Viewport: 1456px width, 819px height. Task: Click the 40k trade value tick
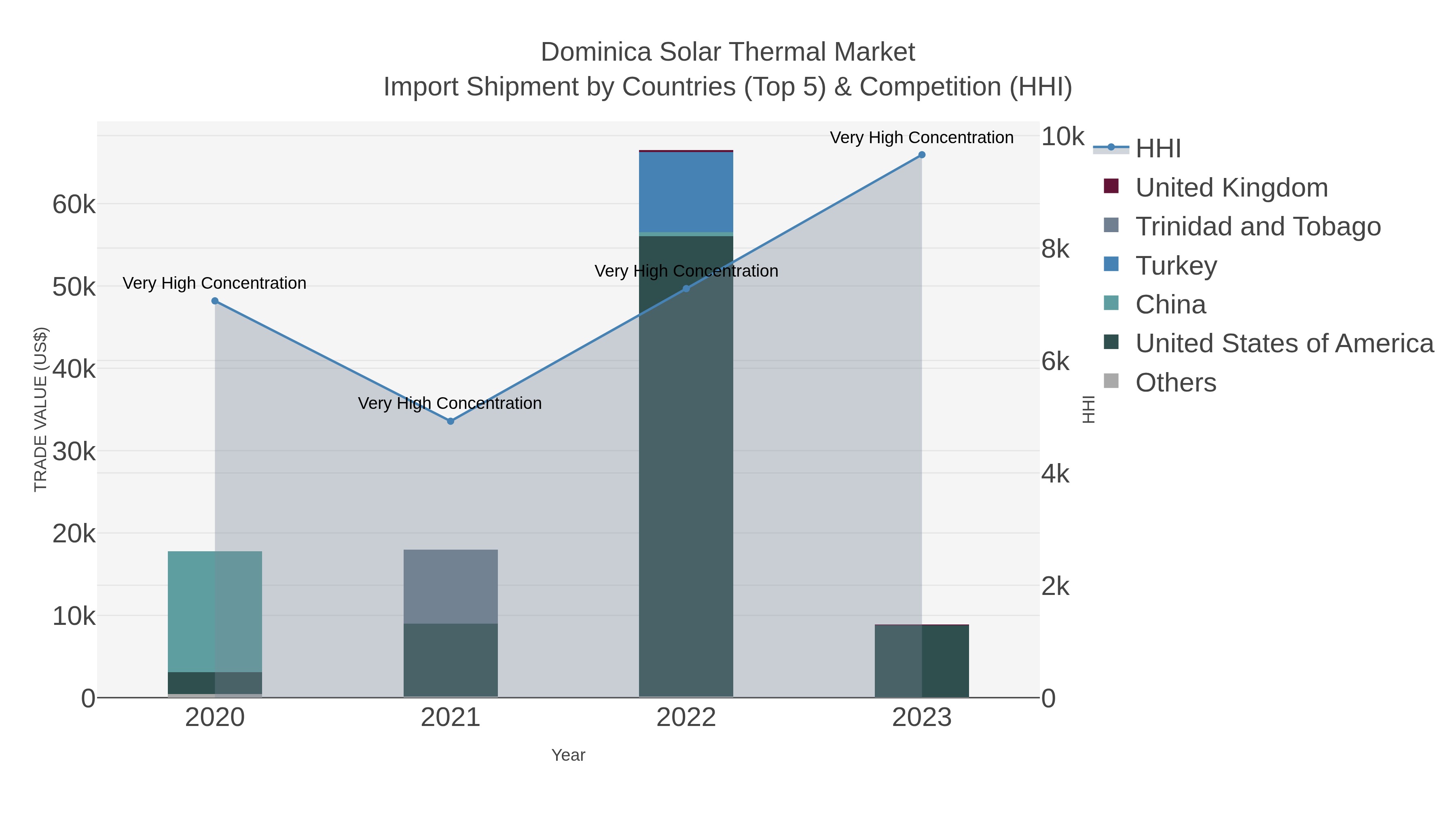pos(74,369)
